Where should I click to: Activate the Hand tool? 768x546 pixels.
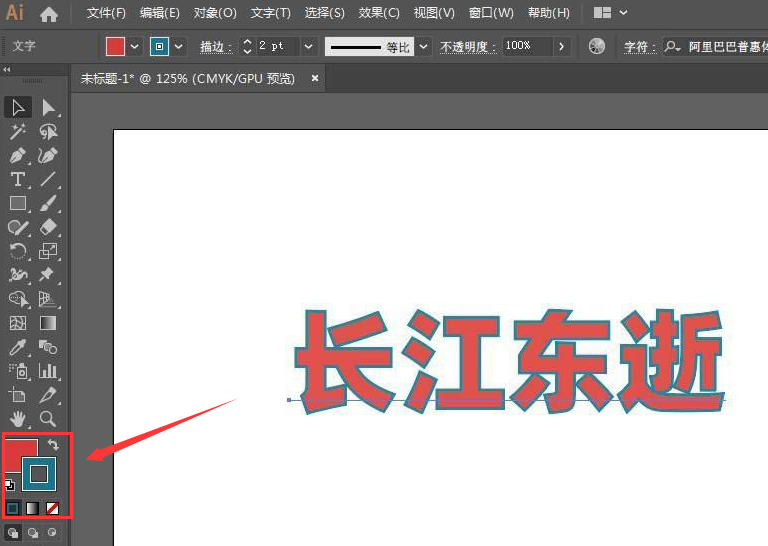point(18,418)
